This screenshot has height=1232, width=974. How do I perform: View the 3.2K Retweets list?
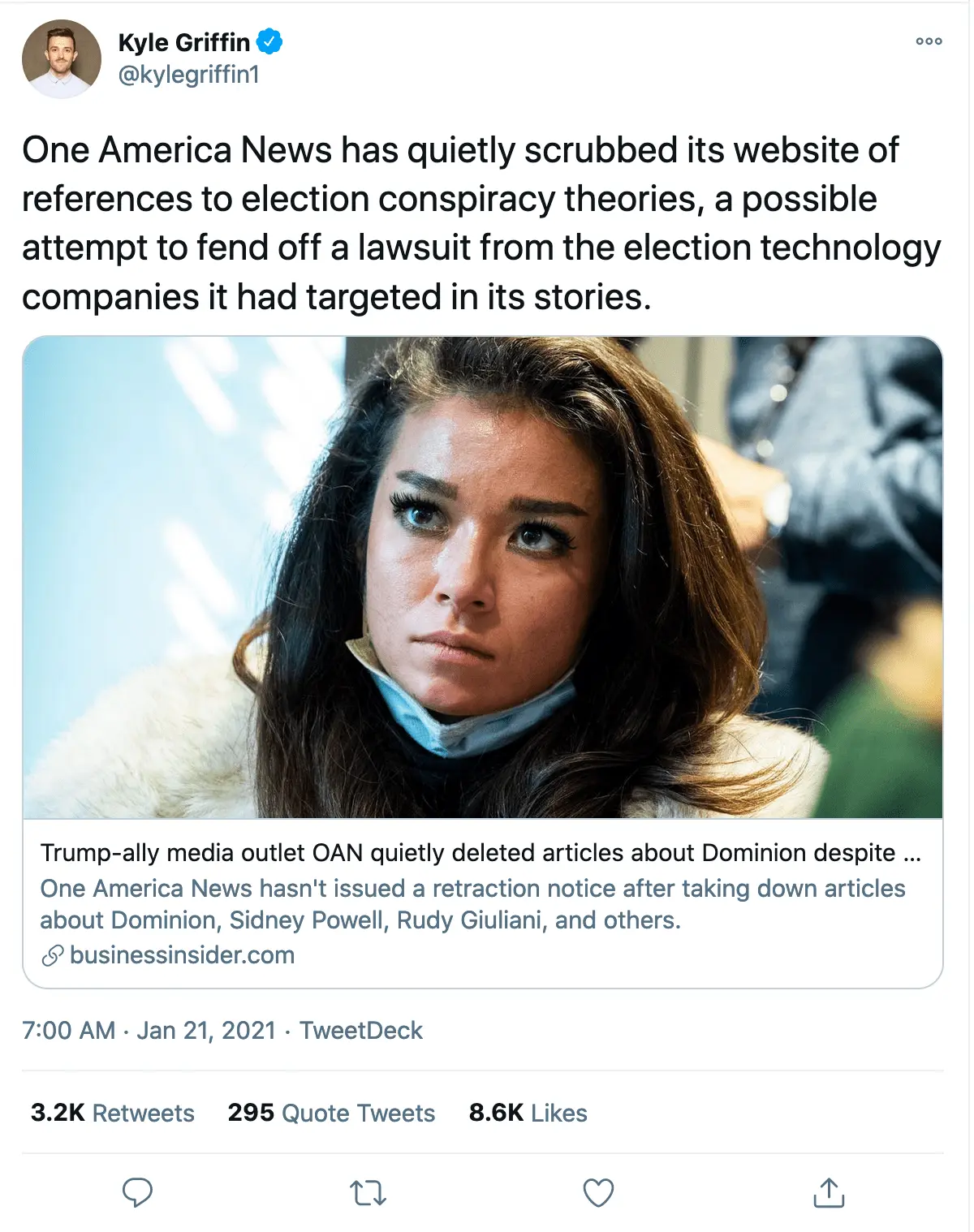[113, 1113]
